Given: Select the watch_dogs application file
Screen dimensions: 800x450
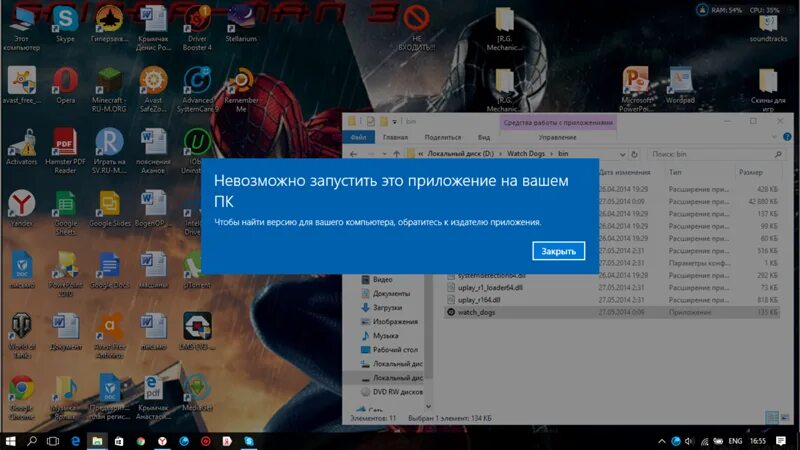Looking at the screenshot, I should 612,312.
